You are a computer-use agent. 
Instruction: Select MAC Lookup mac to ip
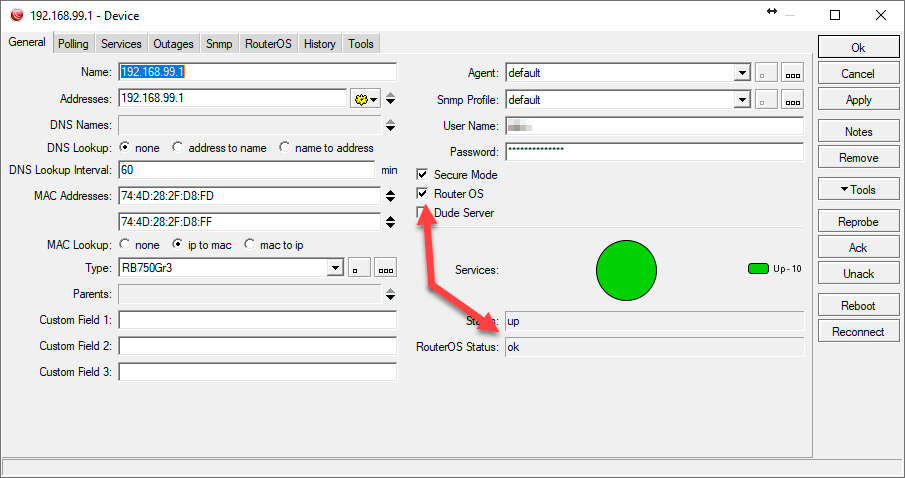tap(249, 244)
